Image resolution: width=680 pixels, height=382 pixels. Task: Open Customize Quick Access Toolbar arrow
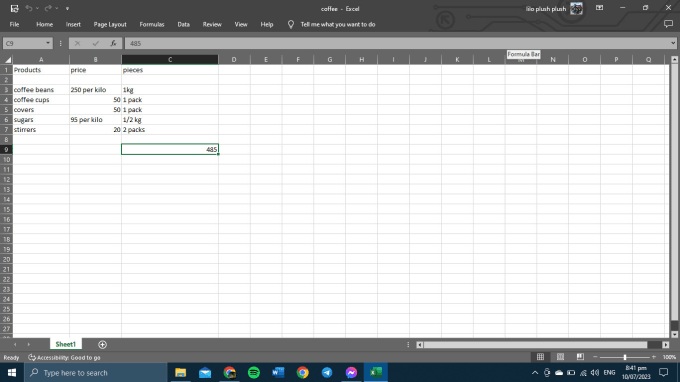(x=67, y=9)
